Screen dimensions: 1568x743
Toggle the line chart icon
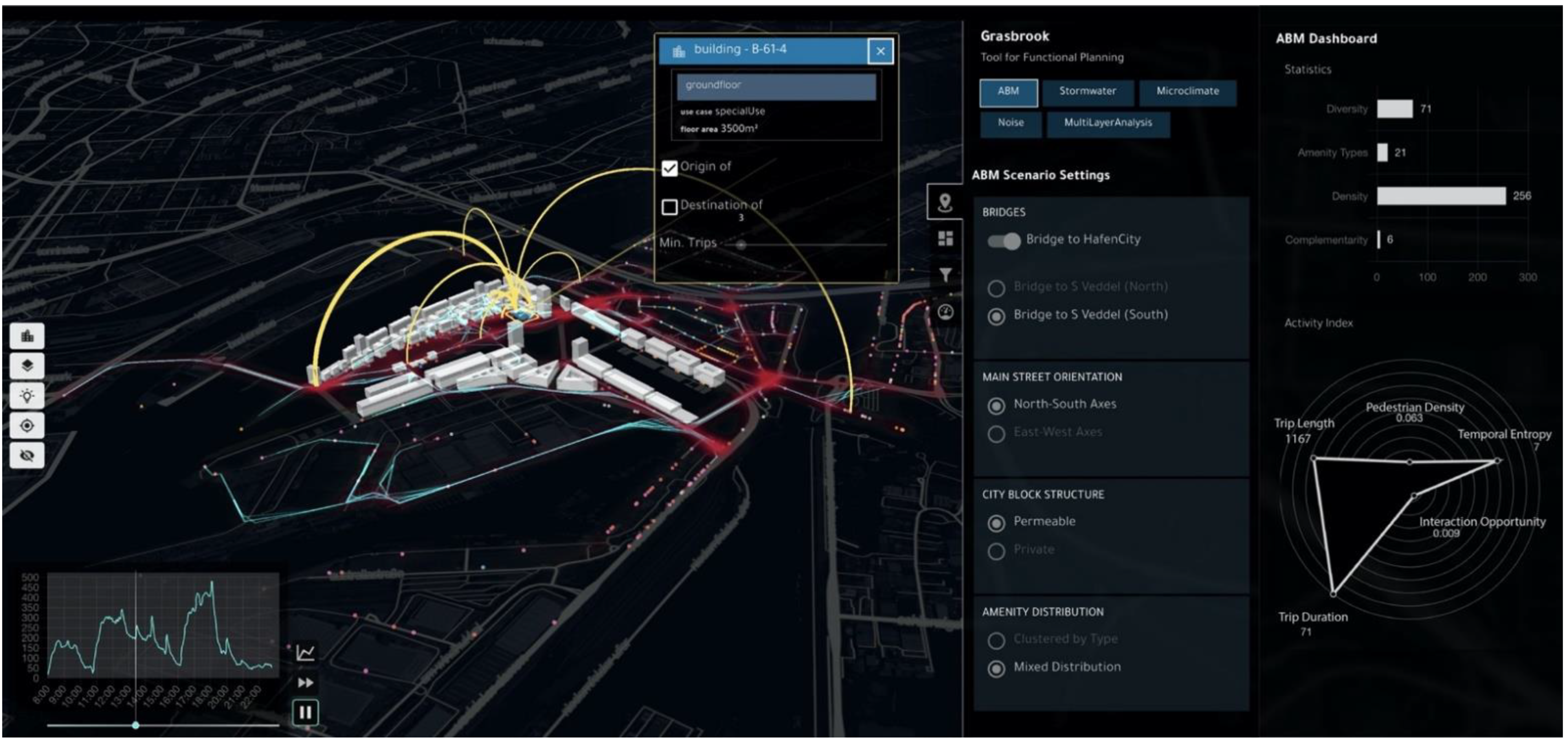pyautogui.click(x=305, y=653)
